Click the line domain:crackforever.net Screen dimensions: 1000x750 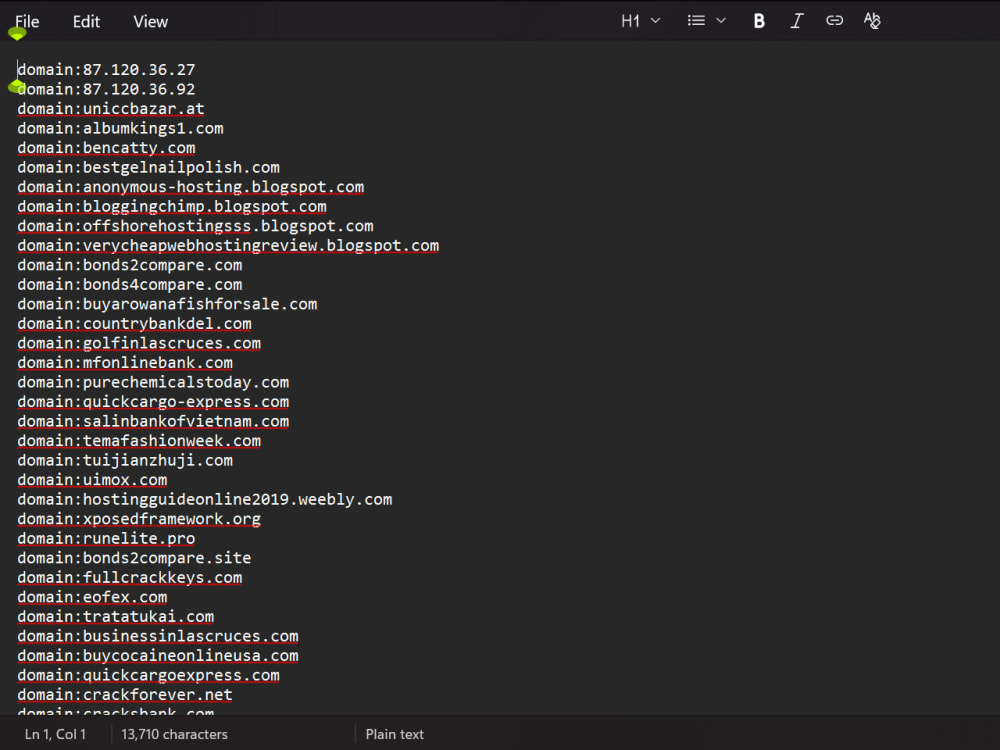coord(125,695)
